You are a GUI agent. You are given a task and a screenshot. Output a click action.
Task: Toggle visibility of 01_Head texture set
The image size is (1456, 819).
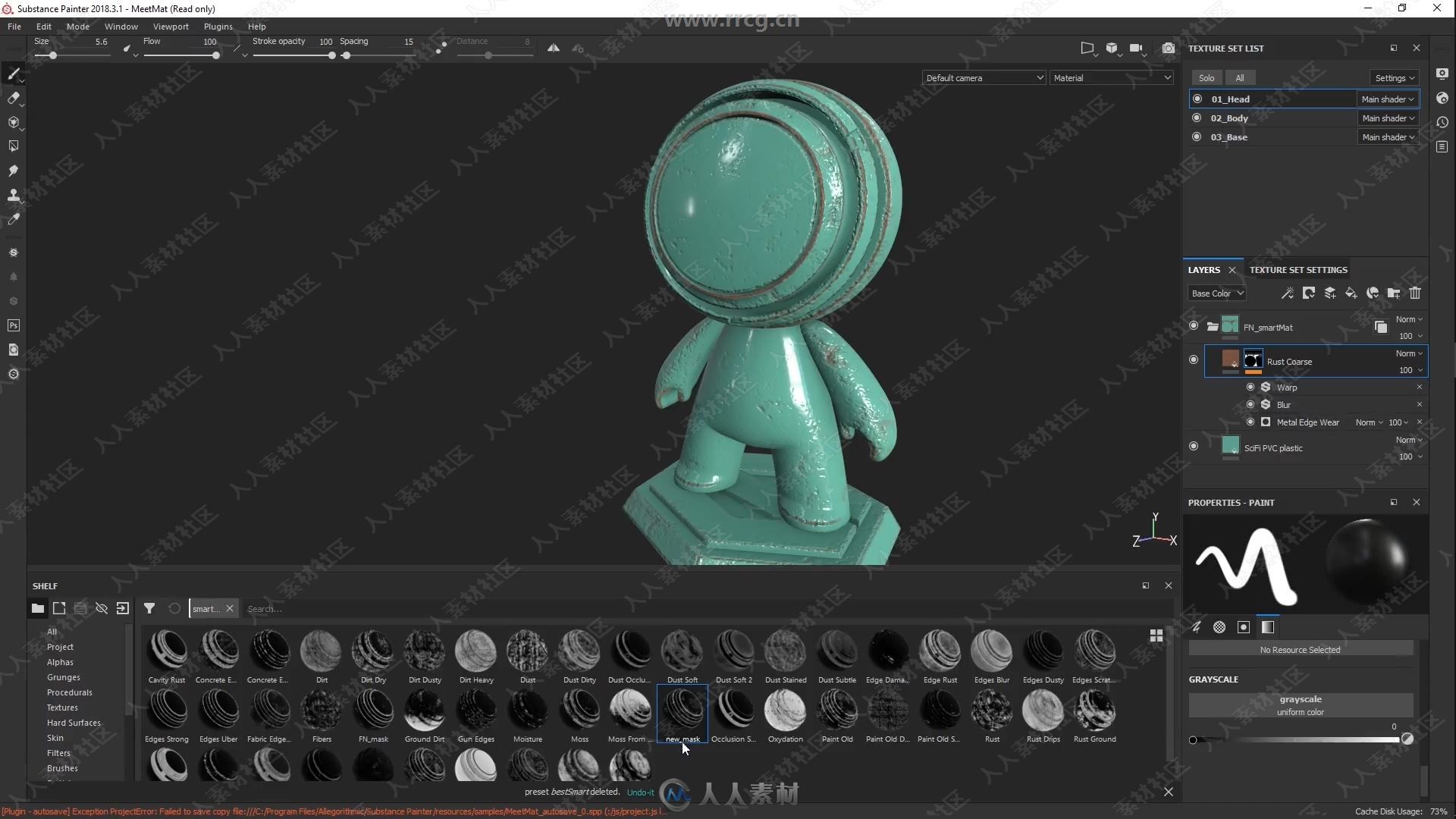[1197, 99]
